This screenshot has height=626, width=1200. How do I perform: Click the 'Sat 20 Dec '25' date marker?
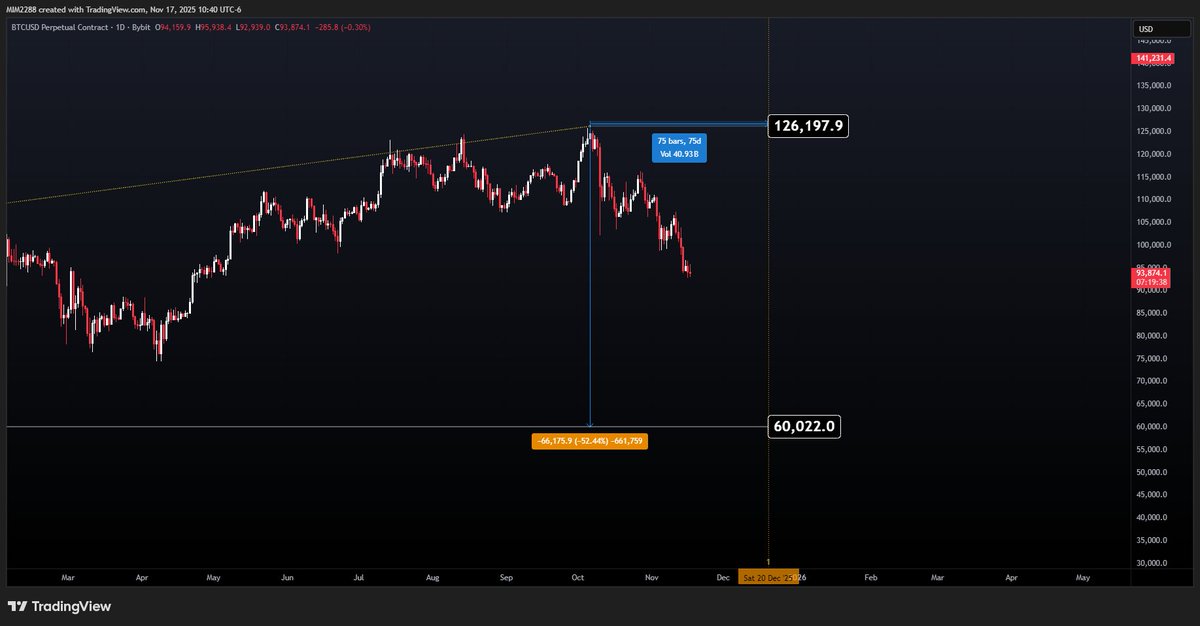point(768,577)
